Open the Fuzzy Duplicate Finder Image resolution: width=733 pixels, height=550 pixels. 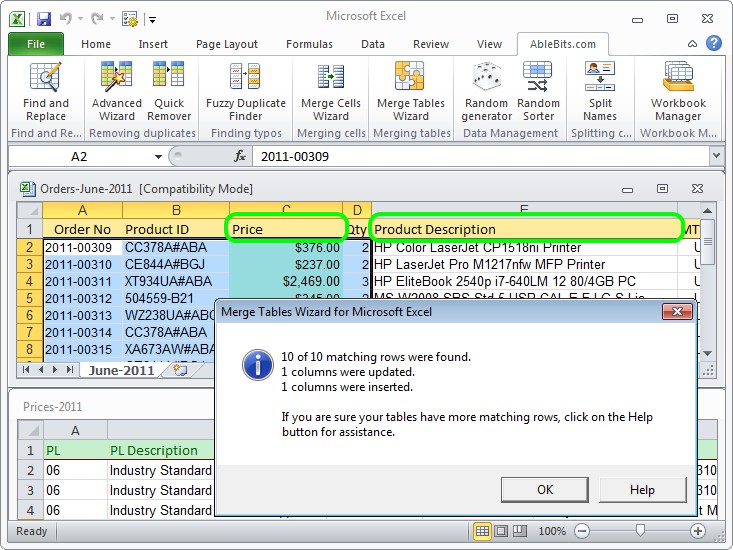245,92
